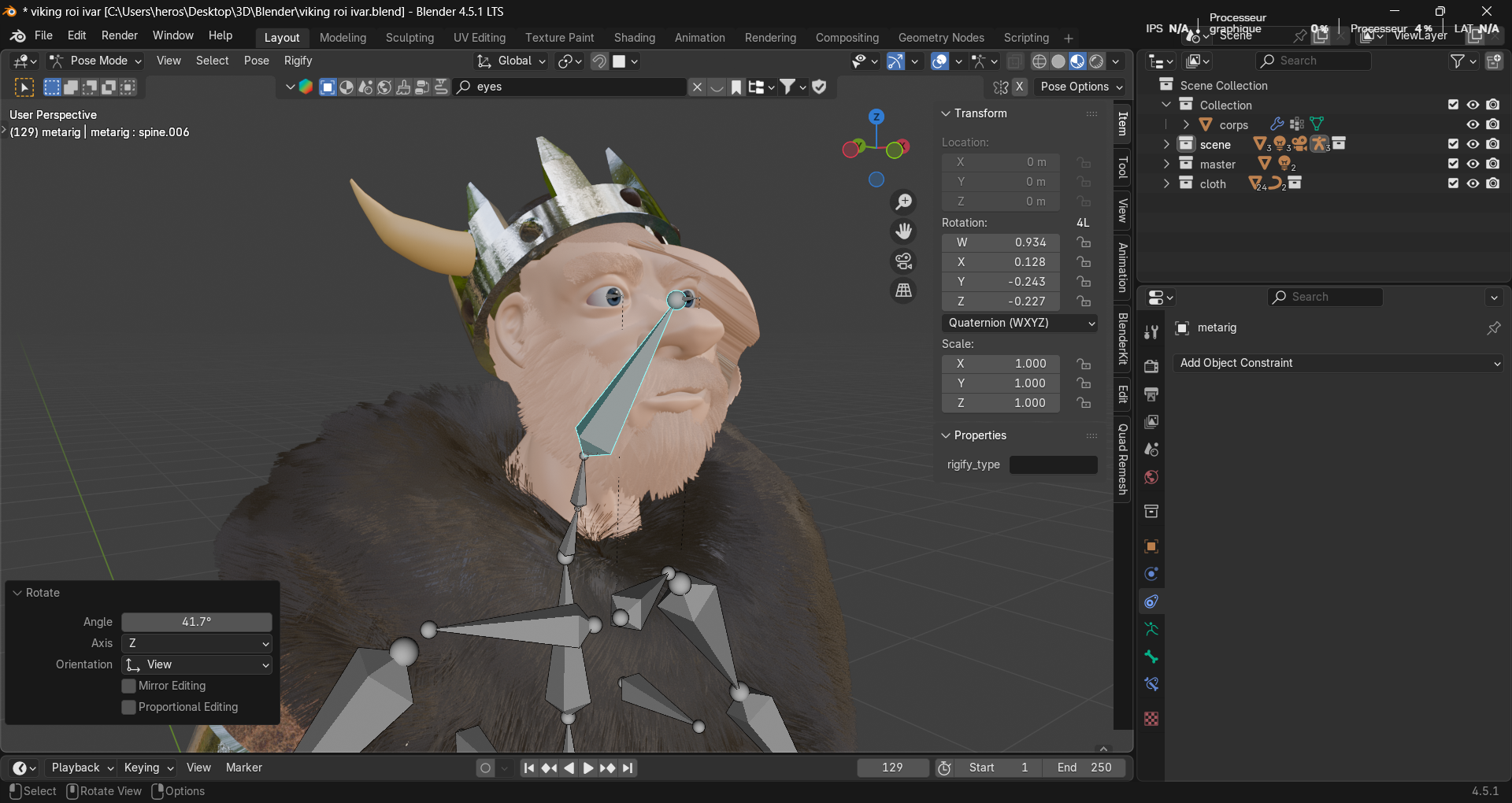Hide the cloth collection in viewport
Image resolution: width=1512 pixels, height=803 pixels.
pos(1473,183)
